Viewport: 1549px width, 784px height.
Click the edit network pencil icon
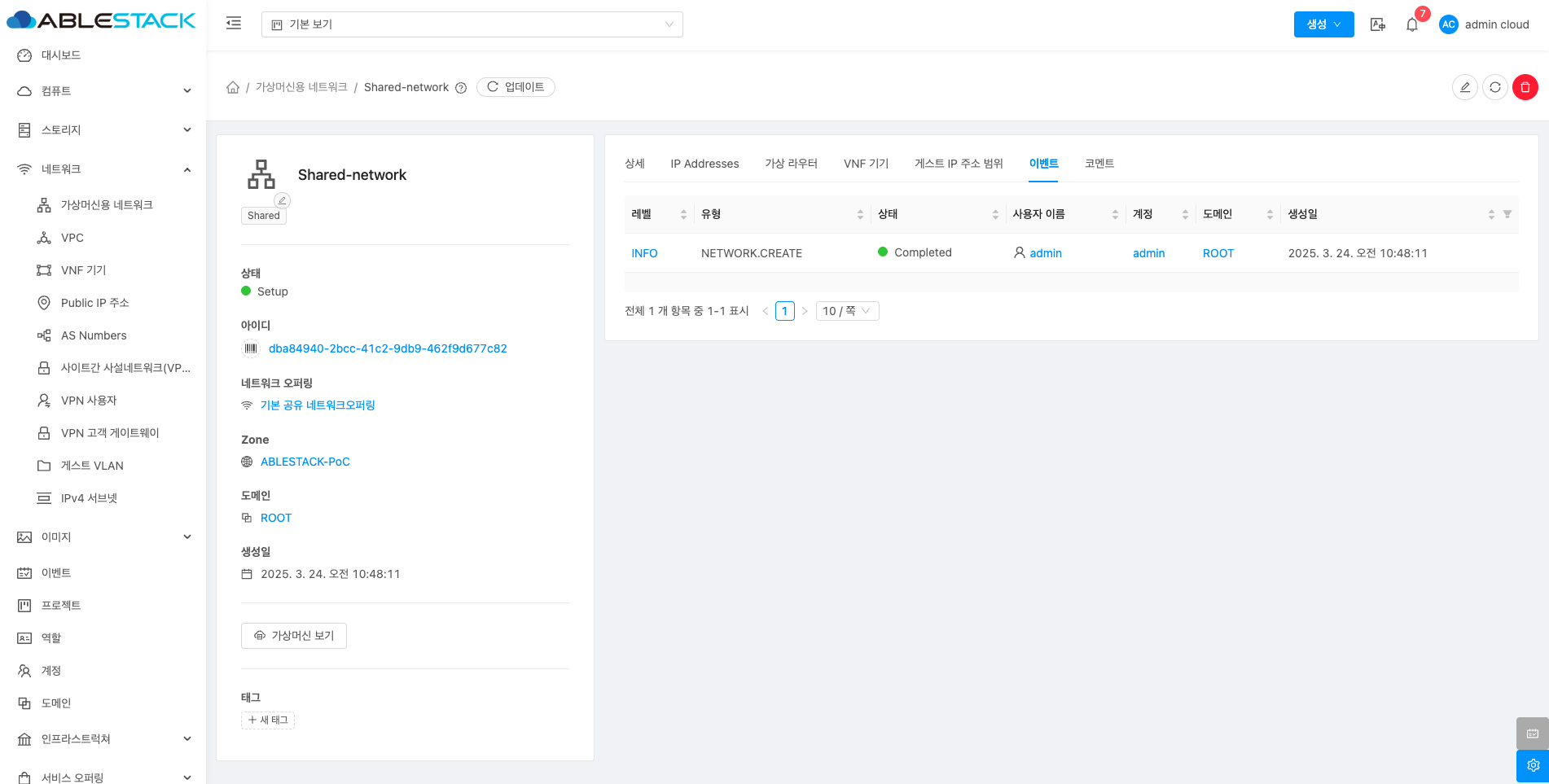click(1464, 87)
